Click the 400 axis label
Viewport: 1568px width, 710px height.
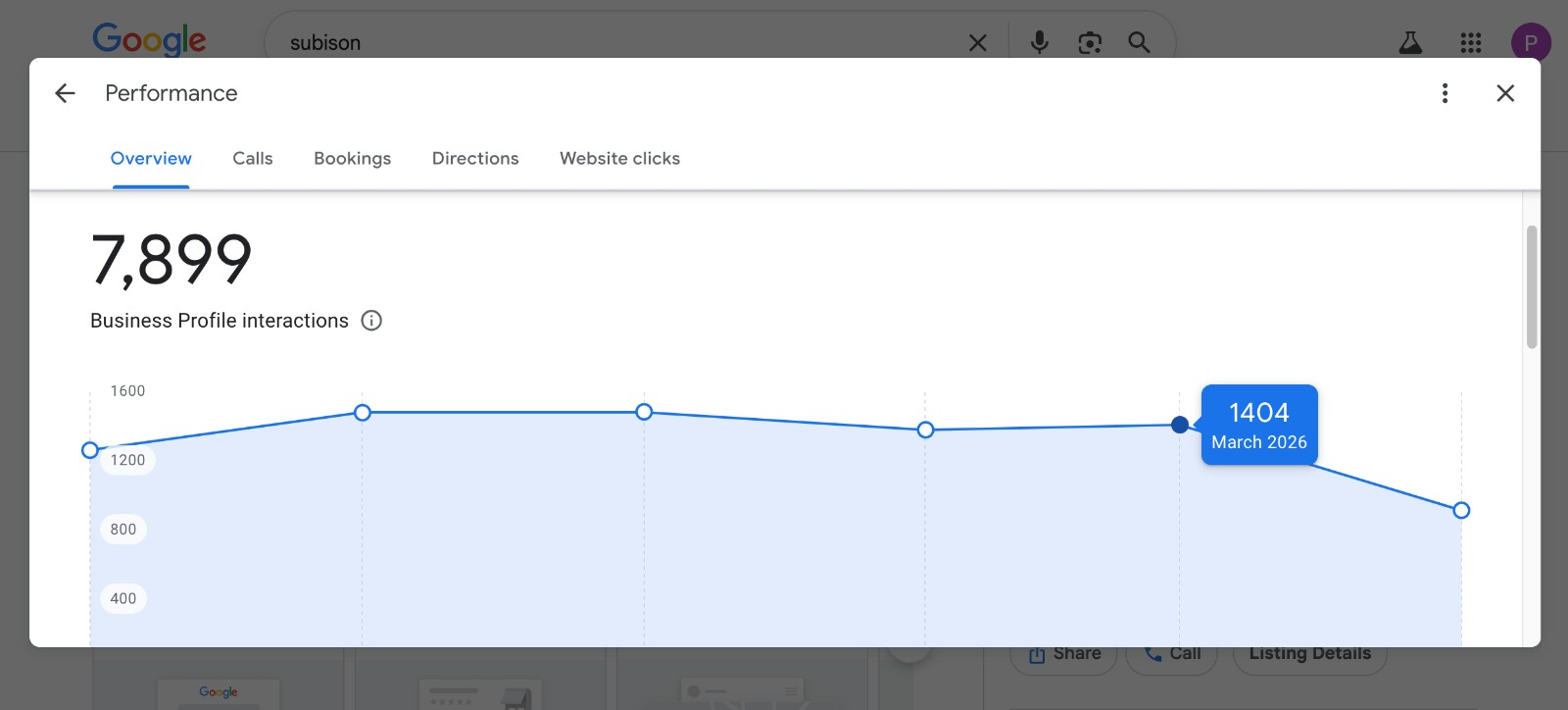(x=123, y=599)
